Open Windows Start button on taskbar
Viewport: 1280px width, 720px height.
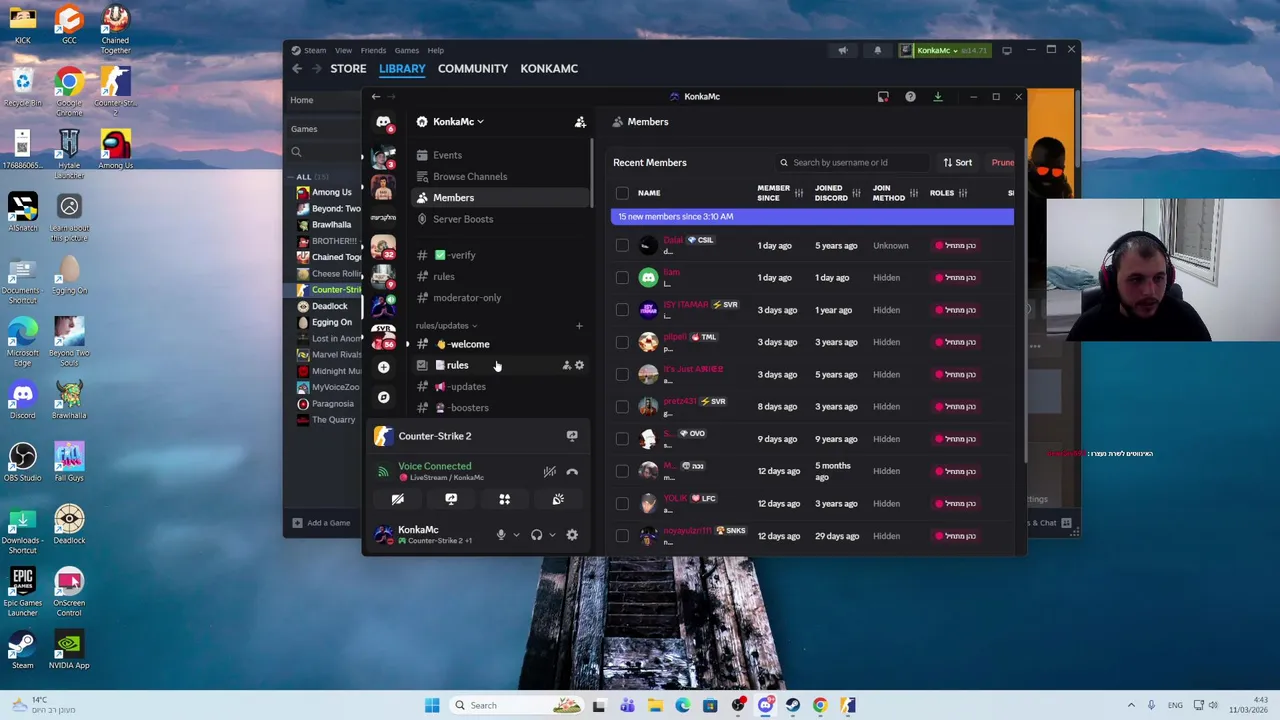pos(432,705)
